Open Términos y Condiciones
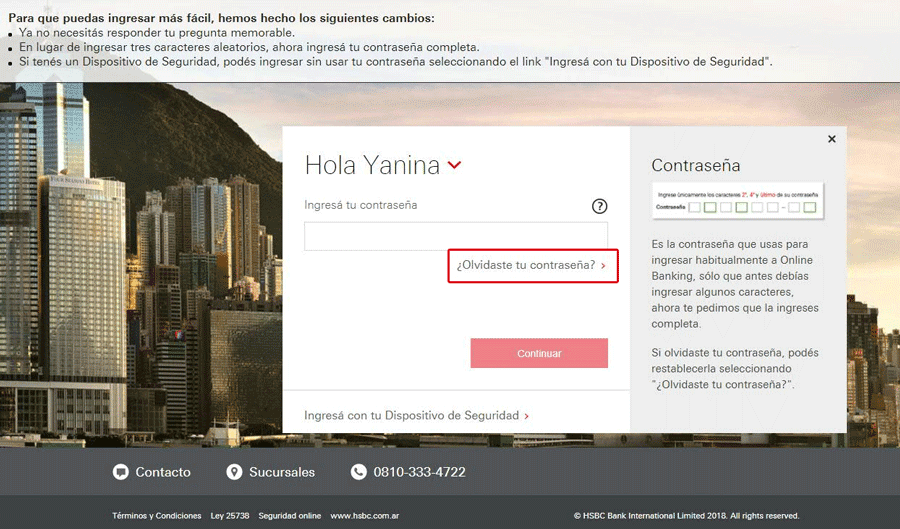Image resolution: width=900 pixels, height=529 pixels. 157,516
